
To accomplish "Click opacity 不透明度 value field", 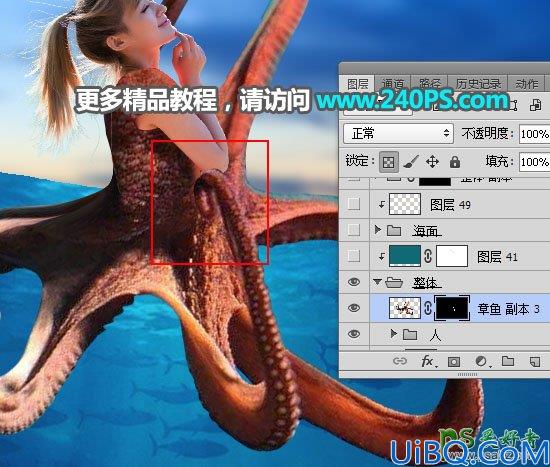I will pos(535,134).
